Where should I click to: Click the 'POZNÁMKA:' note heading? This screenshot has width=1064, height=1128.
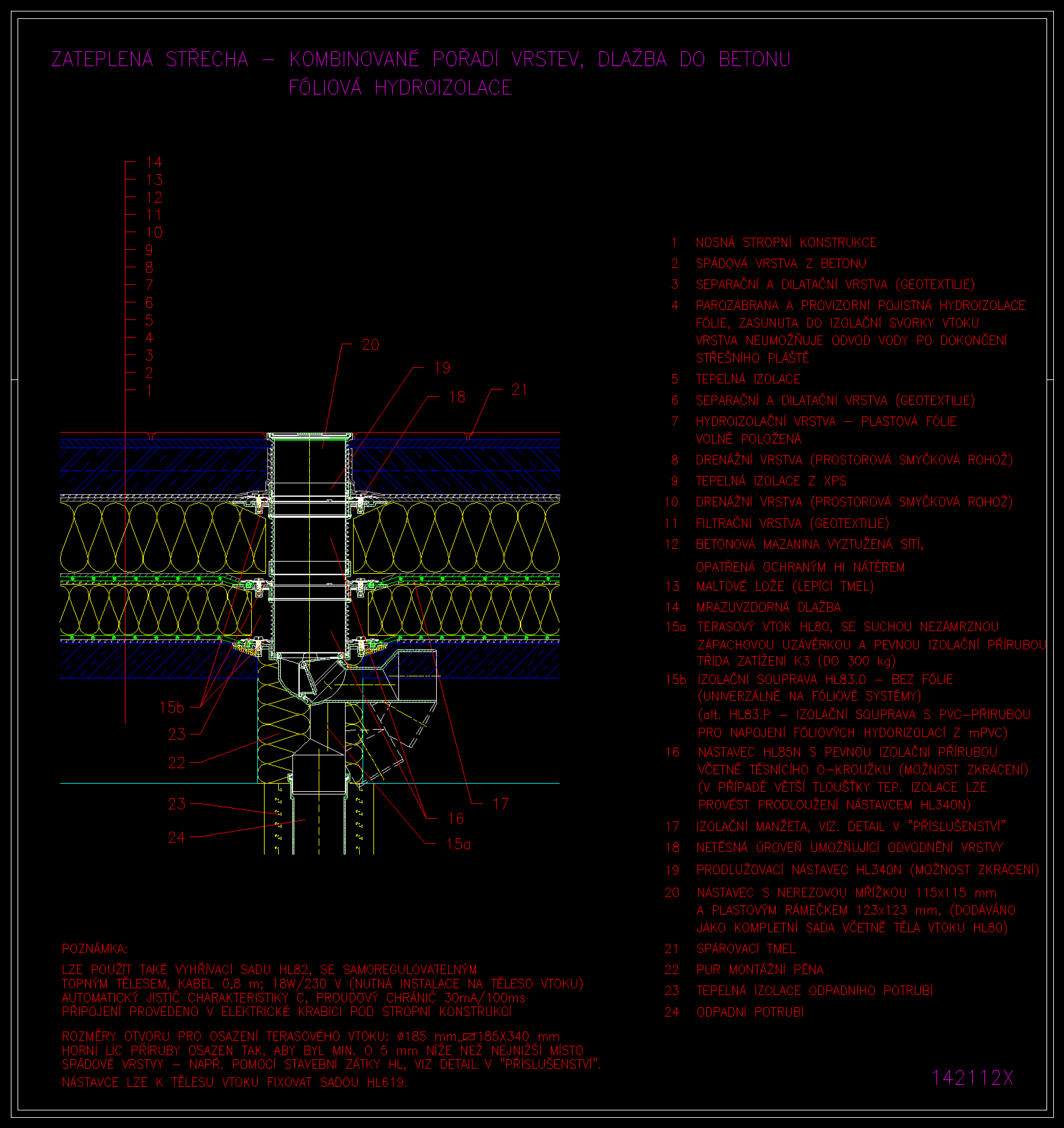(95, 949)
